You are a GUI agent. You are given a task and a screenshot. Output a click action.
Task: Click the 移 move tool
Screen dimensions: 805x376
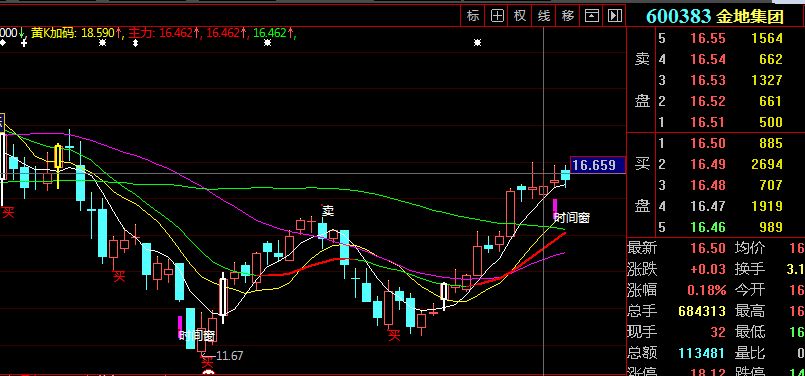coord(567,16)
